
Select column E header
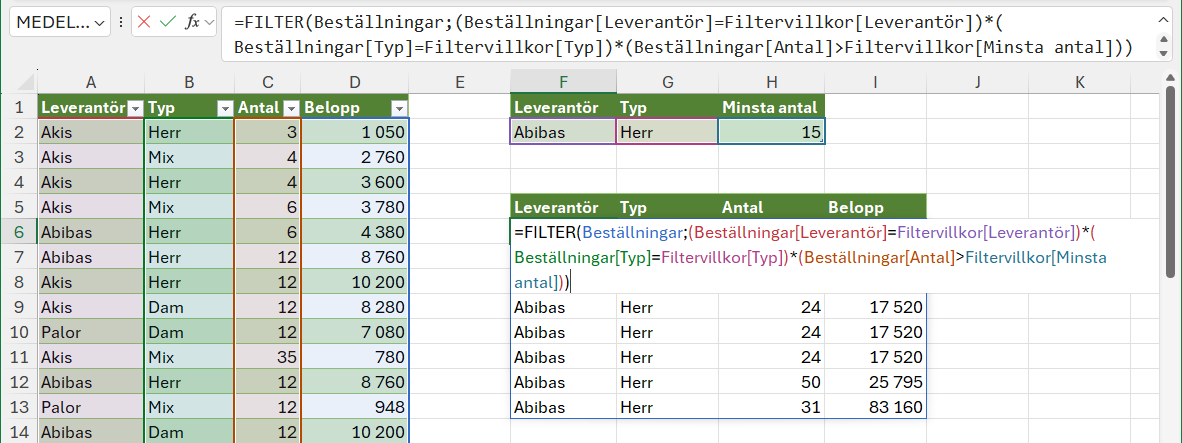[459, 83]
